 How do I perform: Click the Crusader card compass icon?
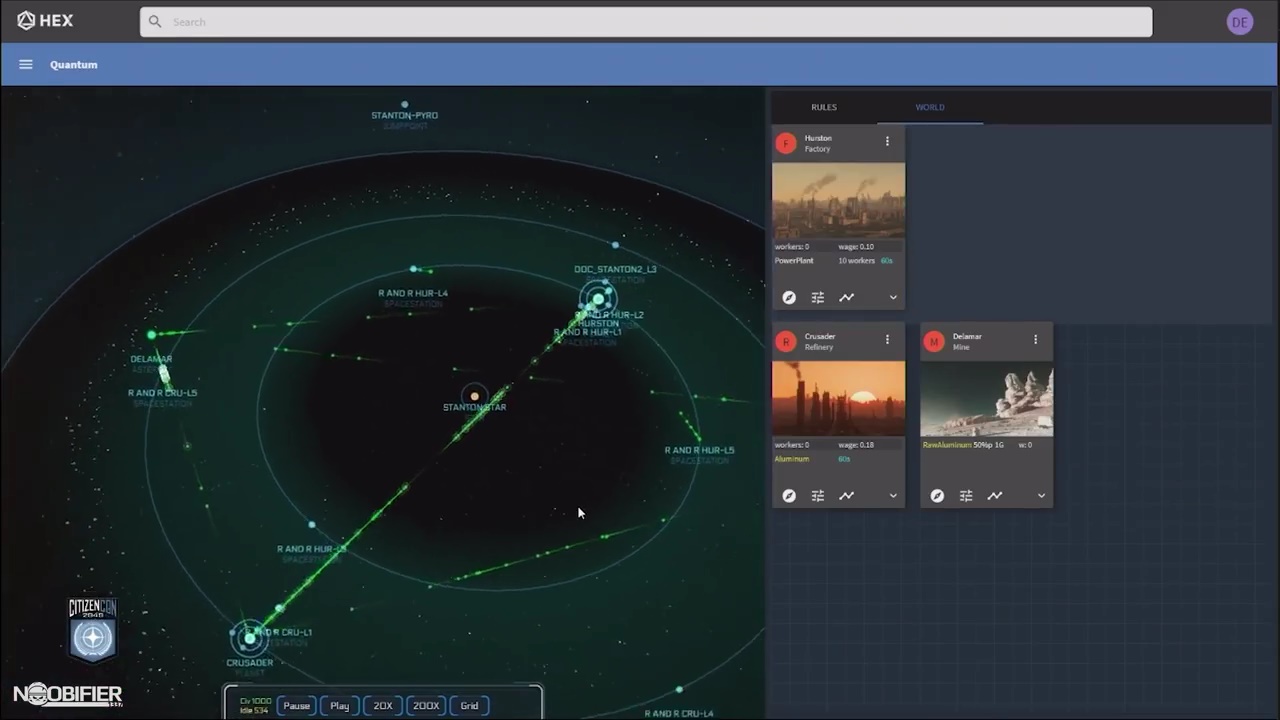(x=789, y=495)
